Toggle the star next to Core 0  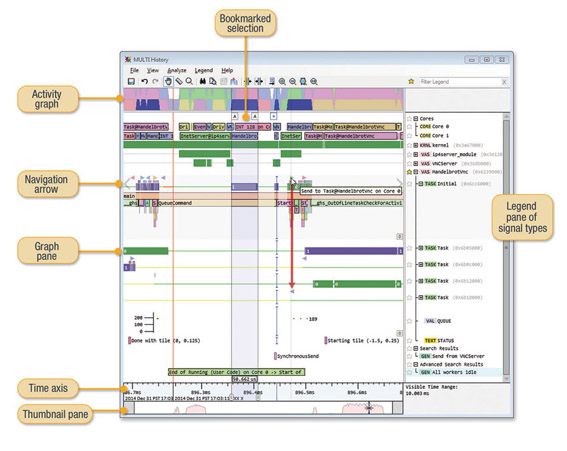tap(409, 127)
